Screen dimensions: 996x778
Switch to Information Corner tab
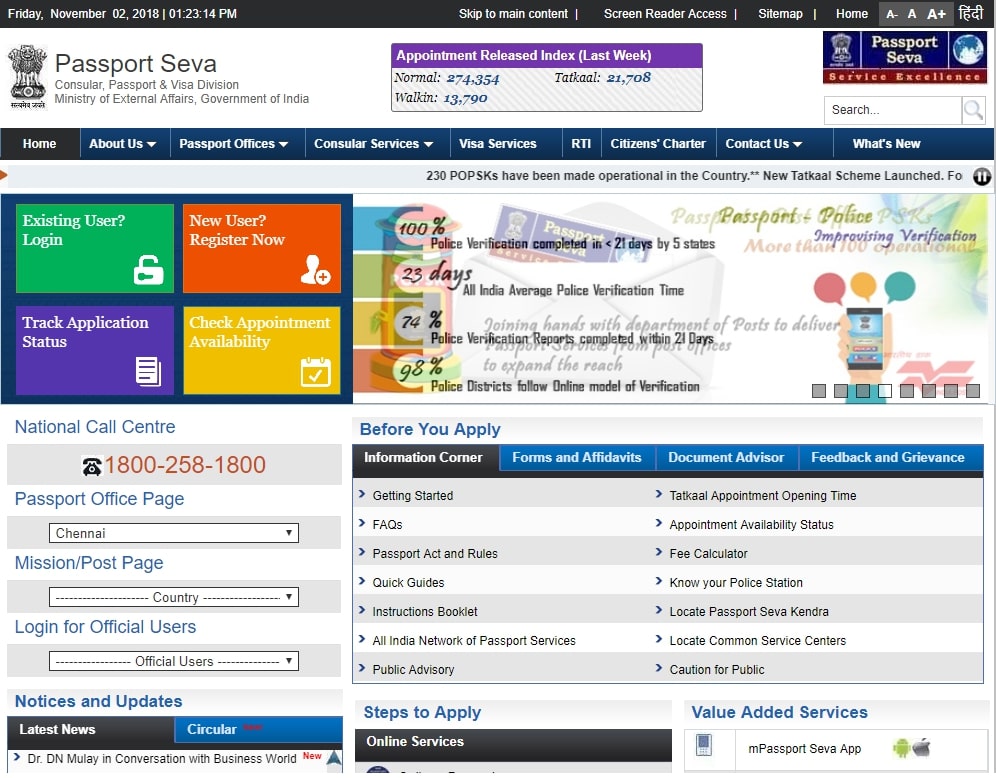(x=423, y=457)
